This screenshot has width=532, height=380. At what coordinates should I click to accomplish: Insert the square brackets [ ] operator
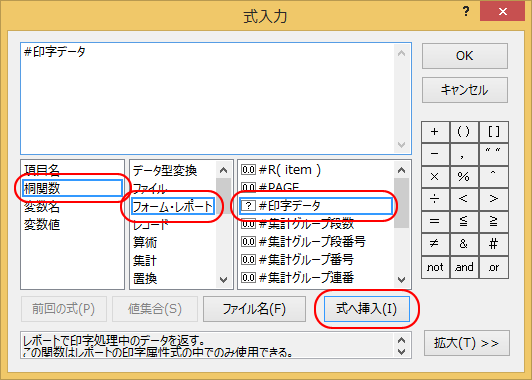493,132
